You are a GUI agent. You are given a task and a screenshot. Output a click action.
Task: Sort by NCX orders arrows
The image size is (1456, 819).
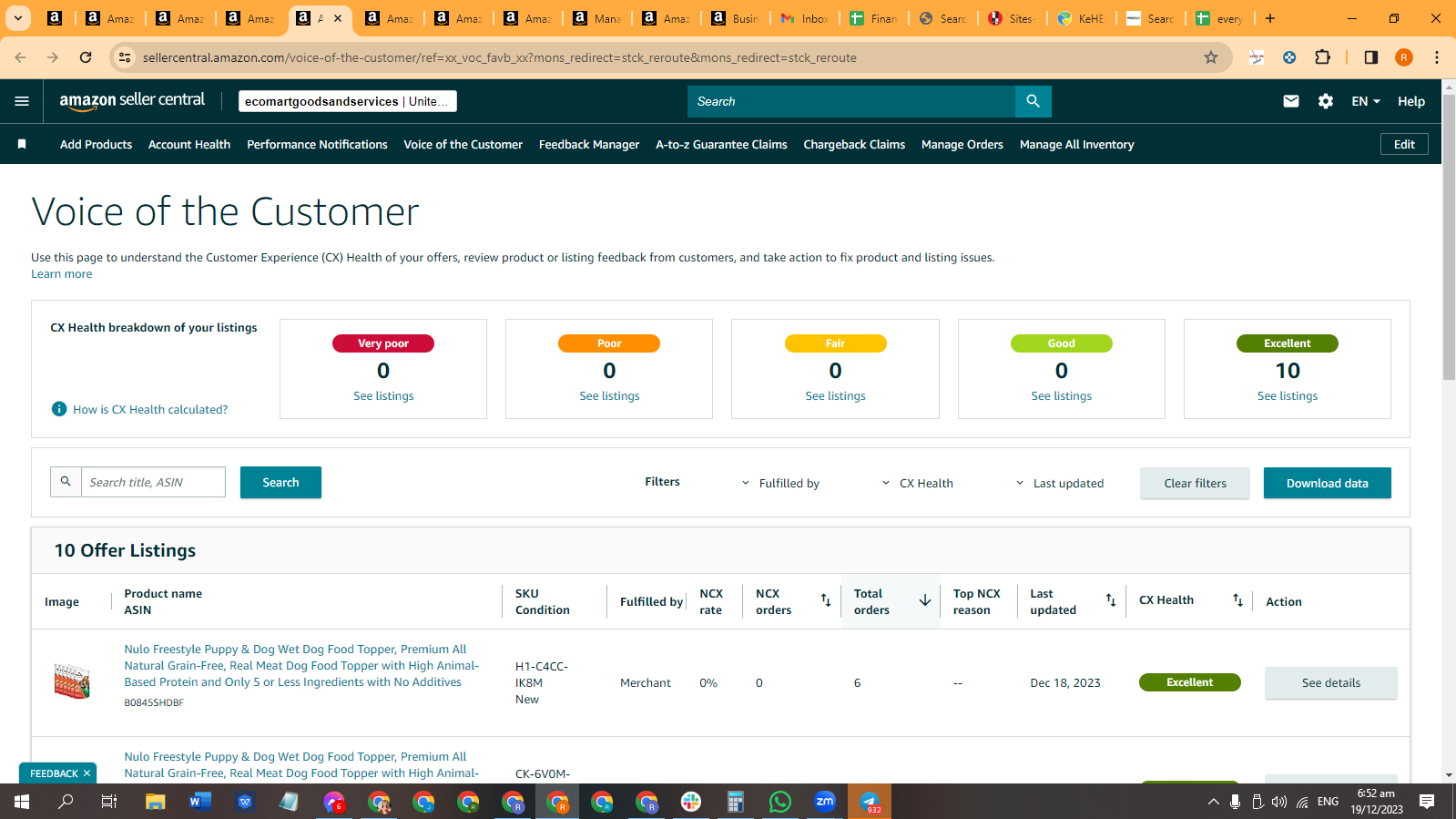pyautogui.click(x=826, y=600)
